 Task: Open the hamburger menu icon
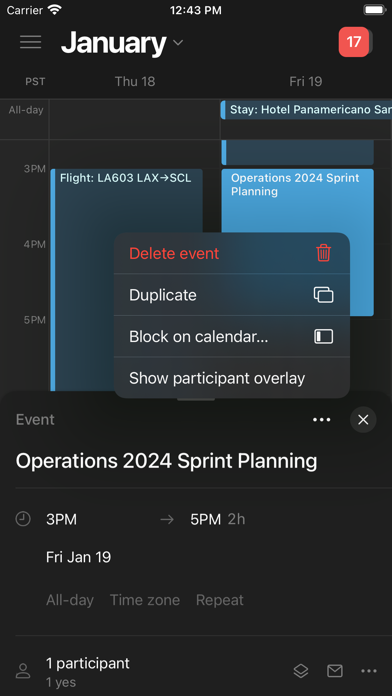[31, 42]
